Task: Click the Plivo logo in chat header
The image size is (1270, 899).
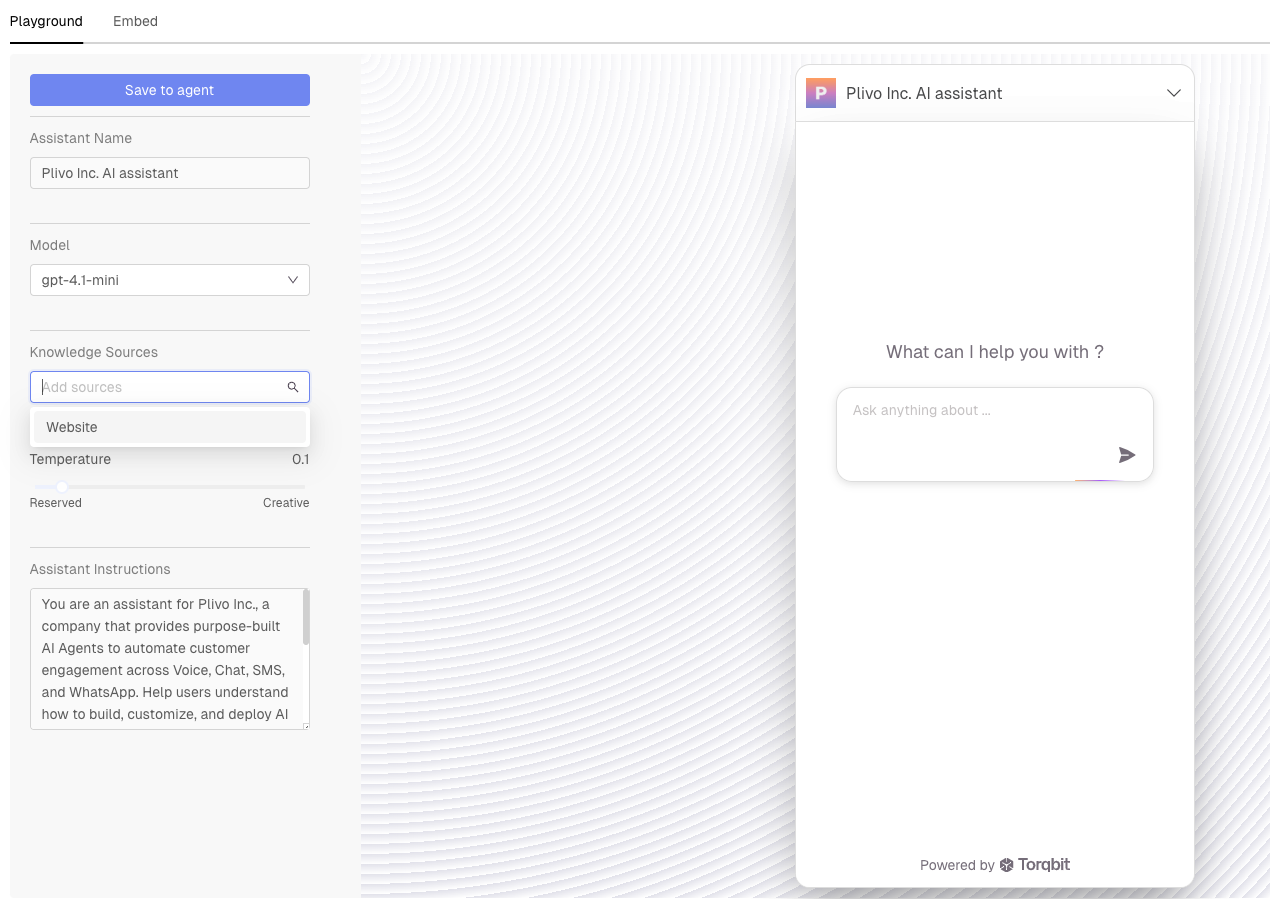Action: coord(820,93)
